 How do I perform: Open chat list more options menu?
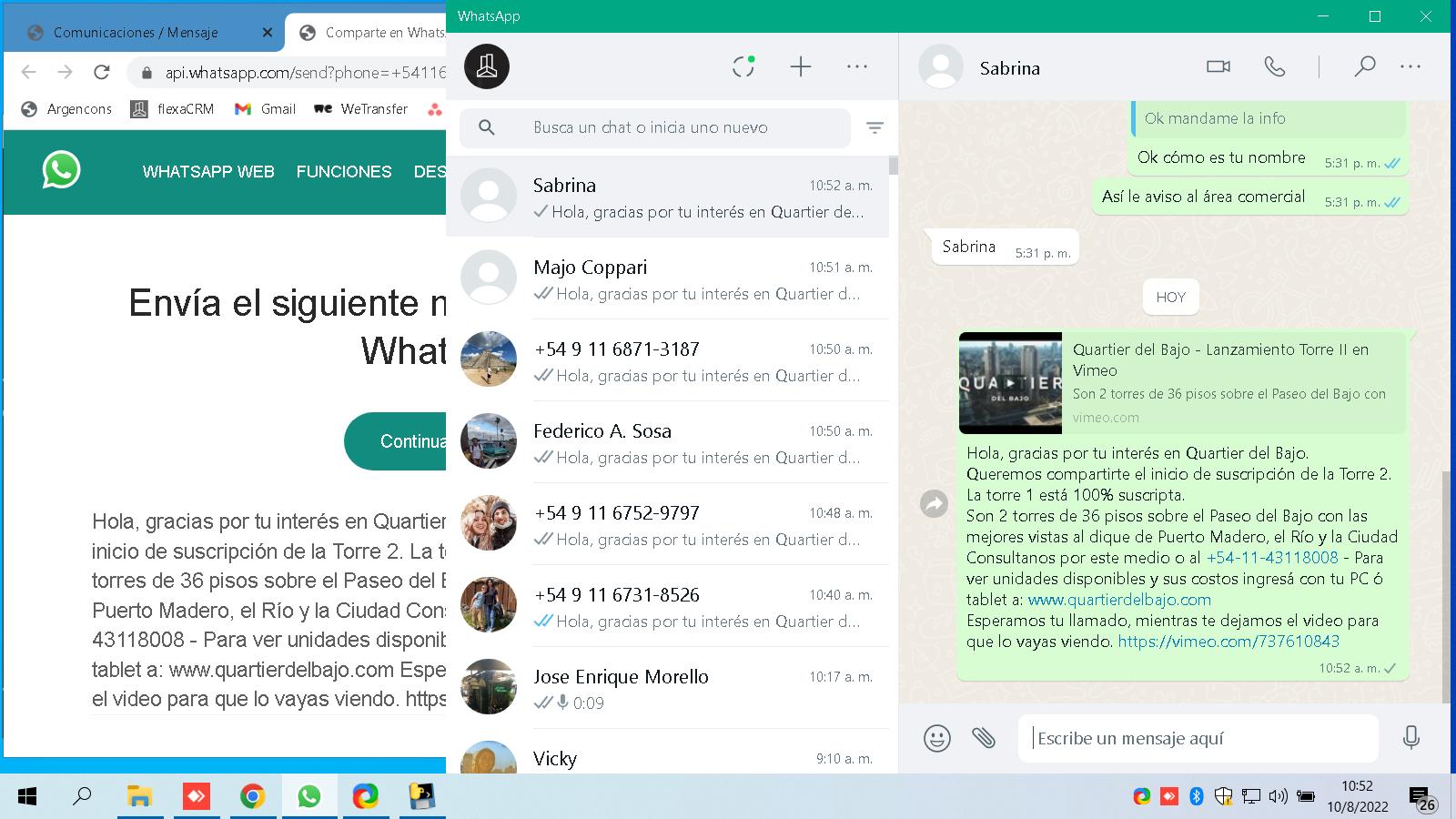coord(857,66)
